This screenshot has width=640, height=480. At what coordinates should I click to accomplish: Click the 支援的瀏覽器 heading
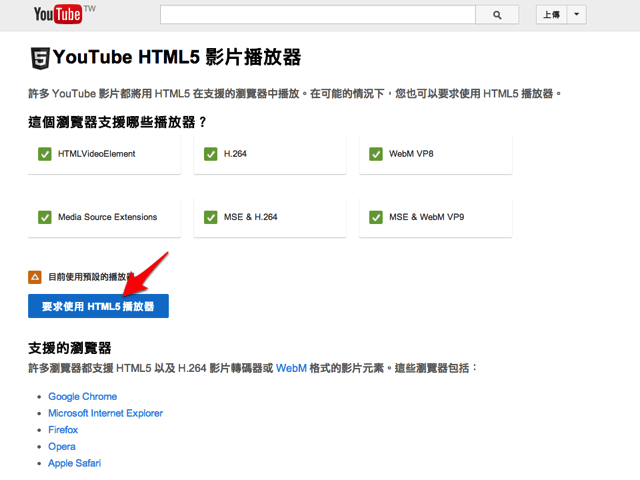click(x=70, y=348)
